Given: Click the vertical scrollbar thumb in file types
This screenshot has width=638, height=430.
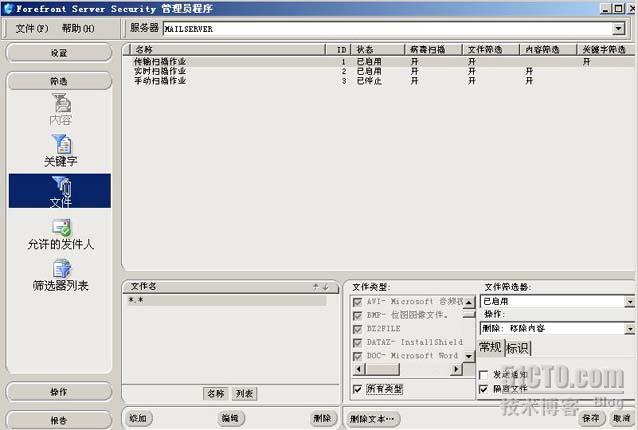Looking at the screenshot, I should tap(469, 314).
